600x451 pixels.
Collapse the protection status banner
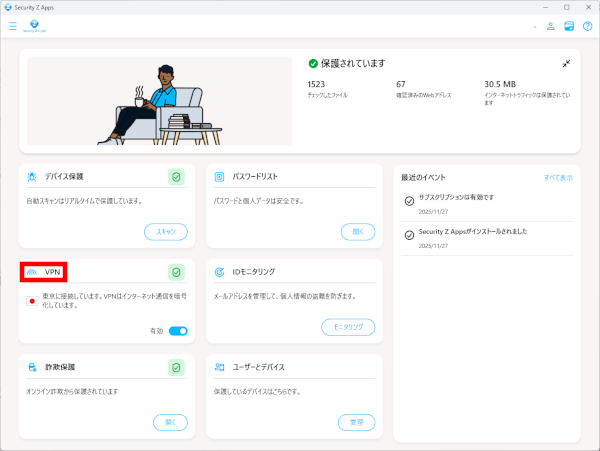click(x=566, y=64)
